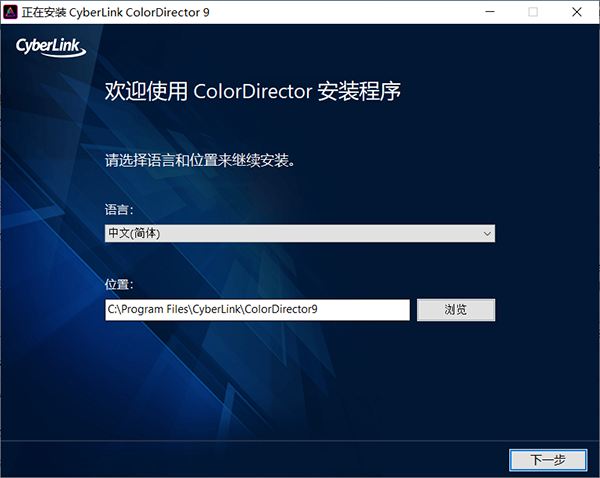Proceed with the 下一步 button

pos(547,459)
